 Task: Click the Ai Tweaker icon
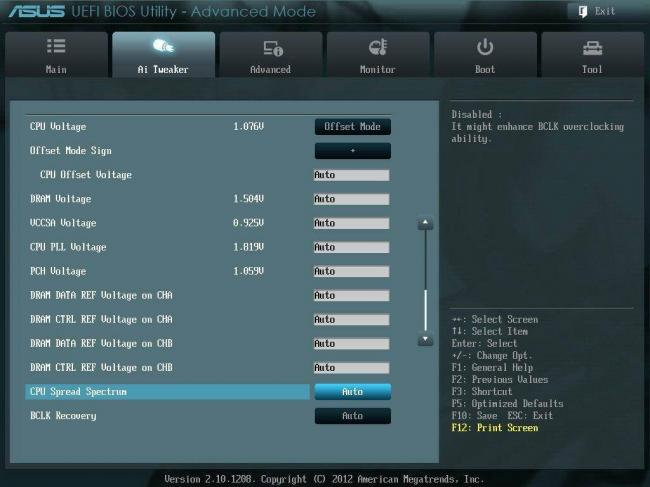coord(163,46)
